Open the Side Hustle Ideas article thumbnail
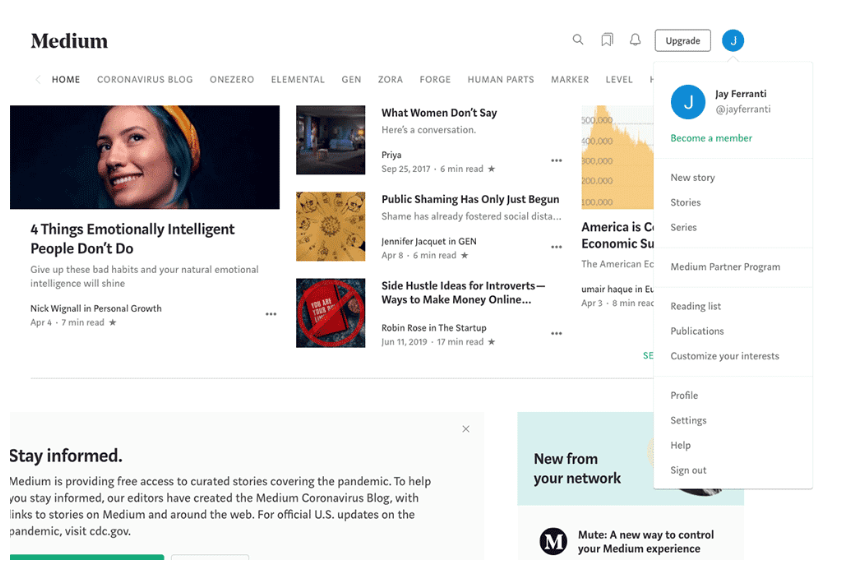The height and width of the screenshot is (576, 845). 331,313
